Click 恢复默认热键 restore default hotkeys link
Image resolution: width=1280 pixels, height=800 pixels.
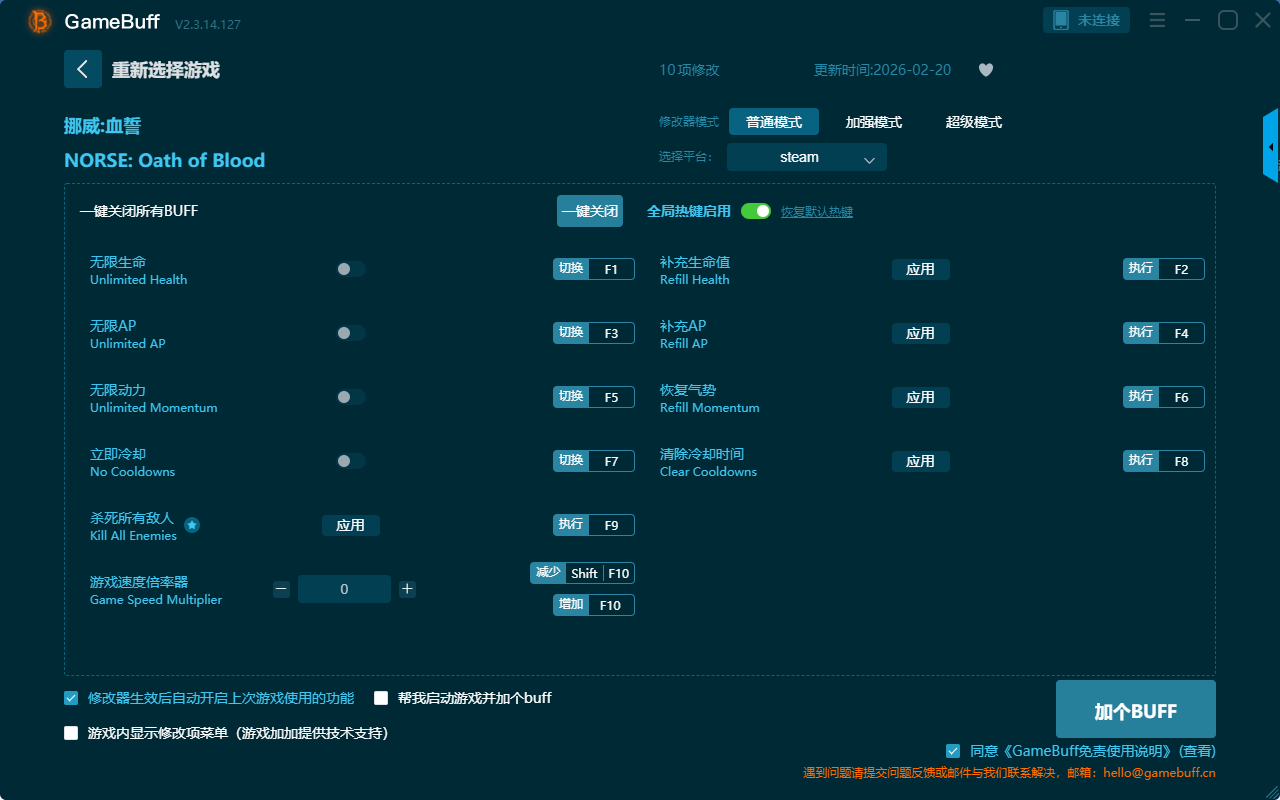(x=816, y=212)
